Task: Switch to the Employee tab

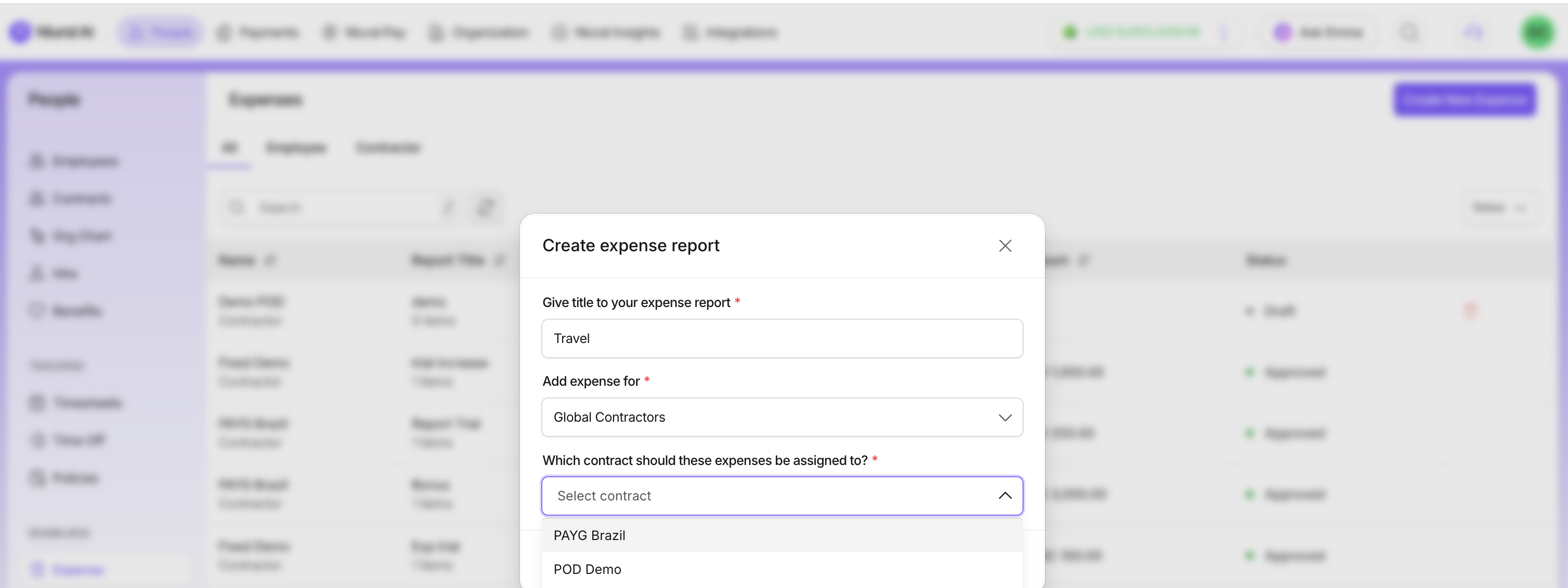Action: click(x=296, y=148)
